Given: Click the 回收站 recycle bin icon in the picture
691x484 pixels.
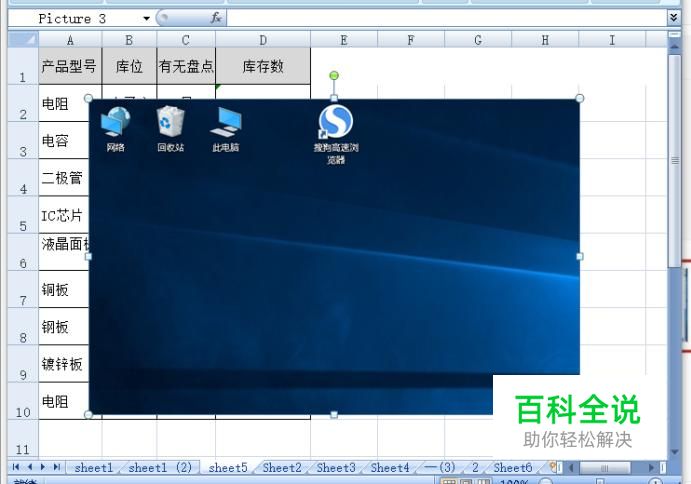Looking at the screenshot, I should pyautogui.click(x=171, y=128).
